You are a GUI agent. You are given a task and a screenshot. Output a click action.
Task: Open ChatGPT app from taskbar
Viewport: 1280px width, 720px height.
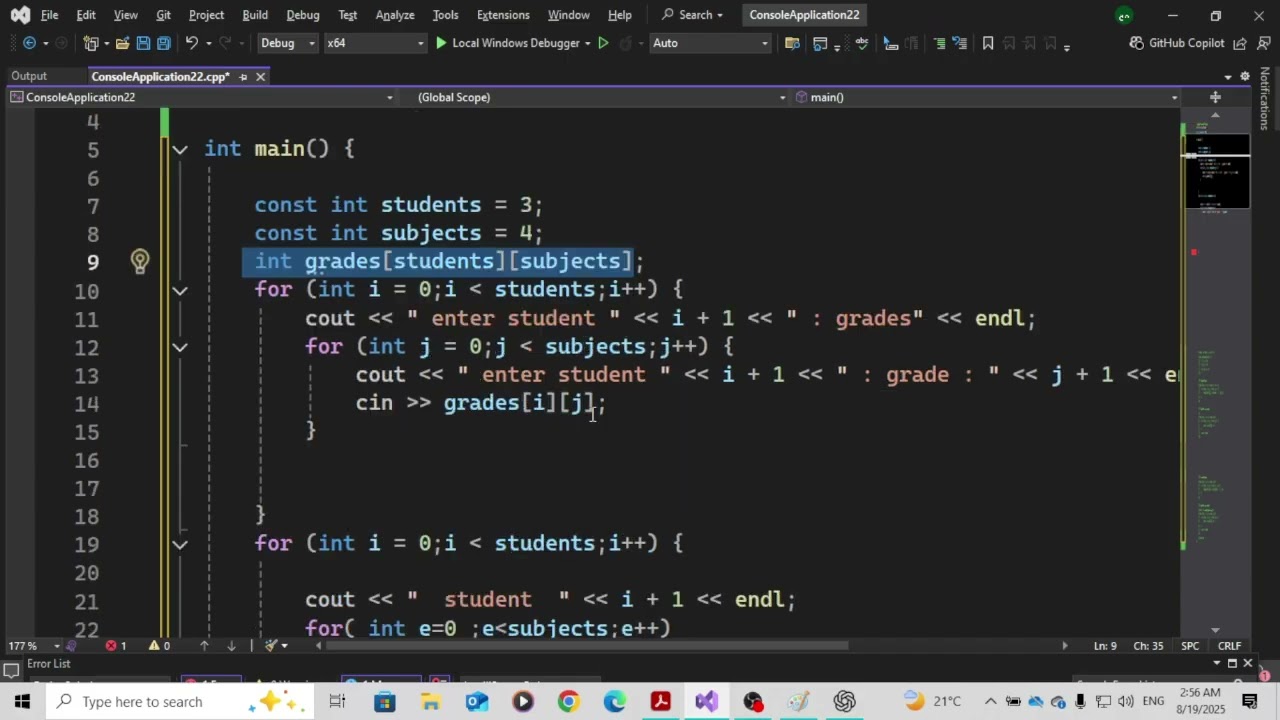click(845, 701)
